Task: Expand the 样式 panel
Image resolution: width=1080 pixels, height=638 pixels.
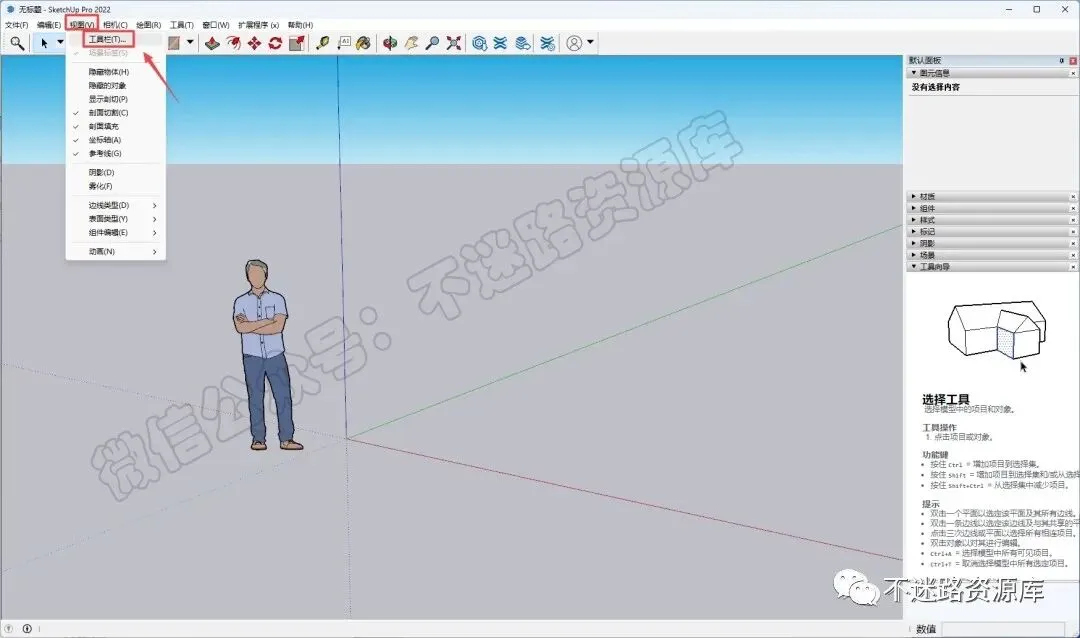Action: pos(914,220)
